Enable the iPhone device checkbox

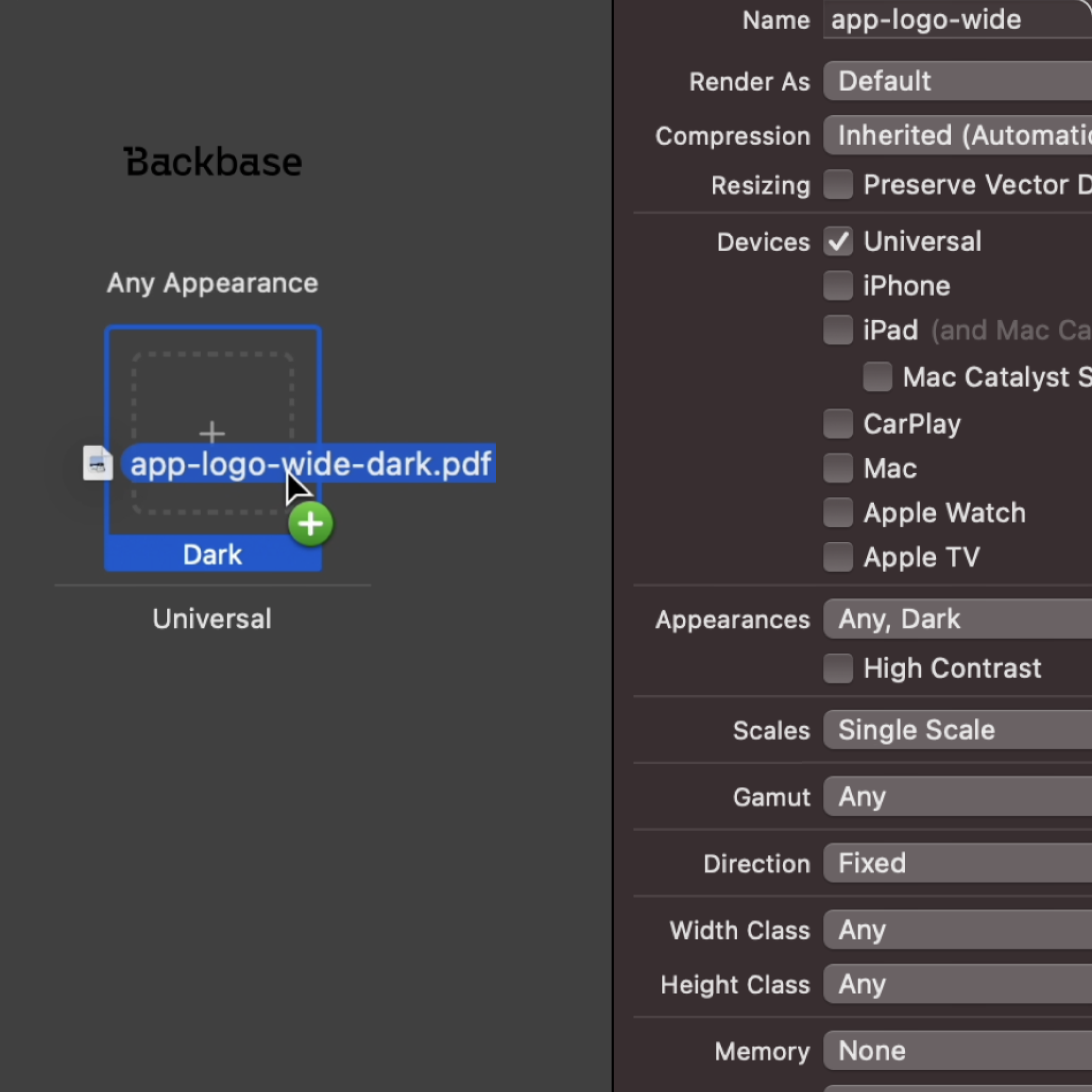pos(838,285)
